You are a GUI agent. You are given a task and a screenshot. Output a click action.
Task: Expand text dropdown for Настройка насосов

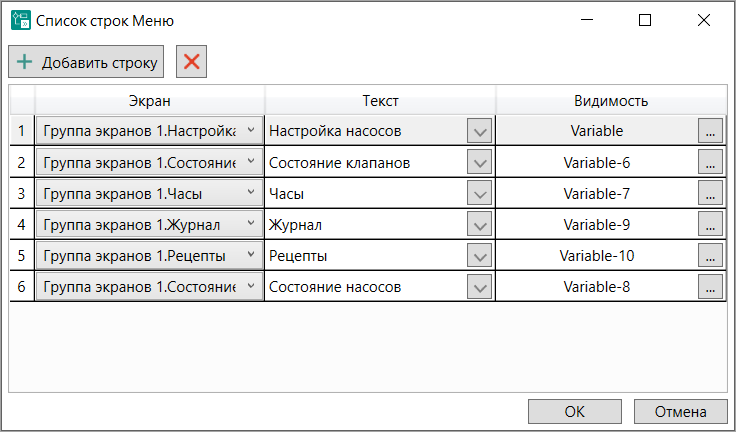pyautogui.click(x=480, y=131)
